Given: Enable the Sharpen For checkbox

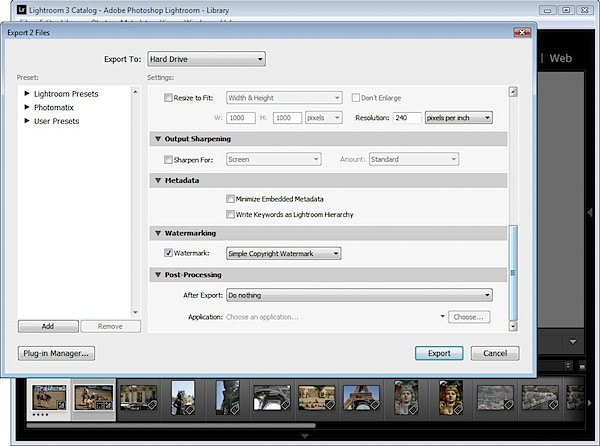Looking at the screenshot, I should tap(168, 160).
